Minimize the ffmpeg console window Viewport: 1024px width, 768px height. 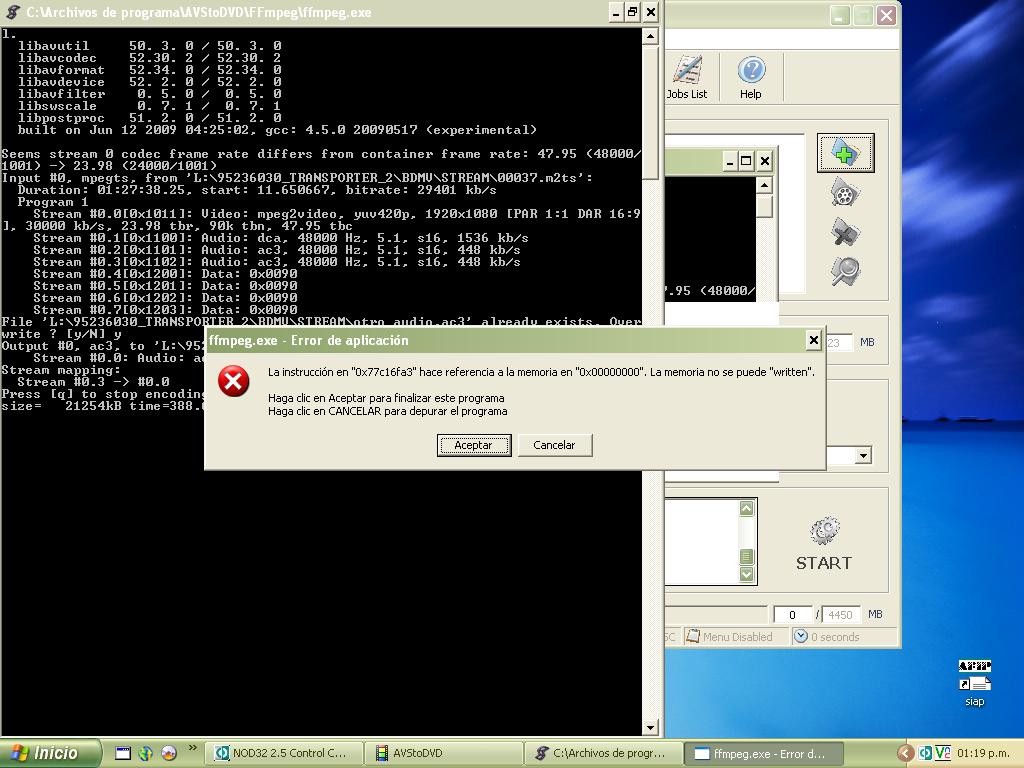click(x=616, y=12)
